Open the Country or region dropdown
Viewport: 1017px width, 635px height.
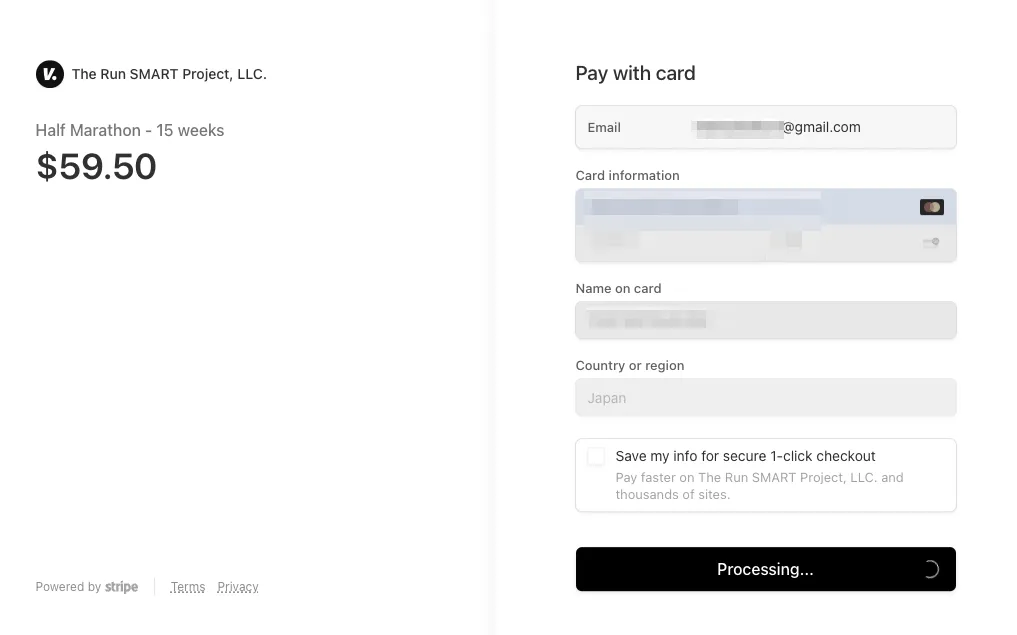coord(765,398)
